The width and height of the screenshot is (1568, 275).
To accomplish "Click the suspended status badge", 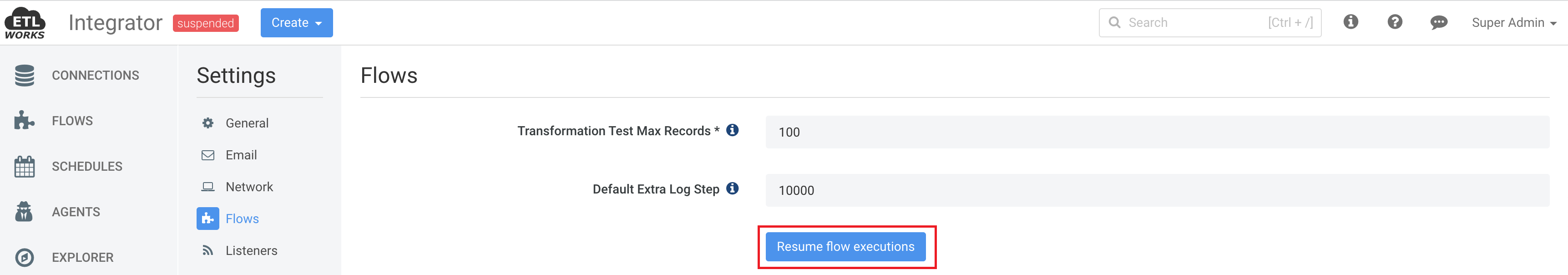I will coord(206,23).
